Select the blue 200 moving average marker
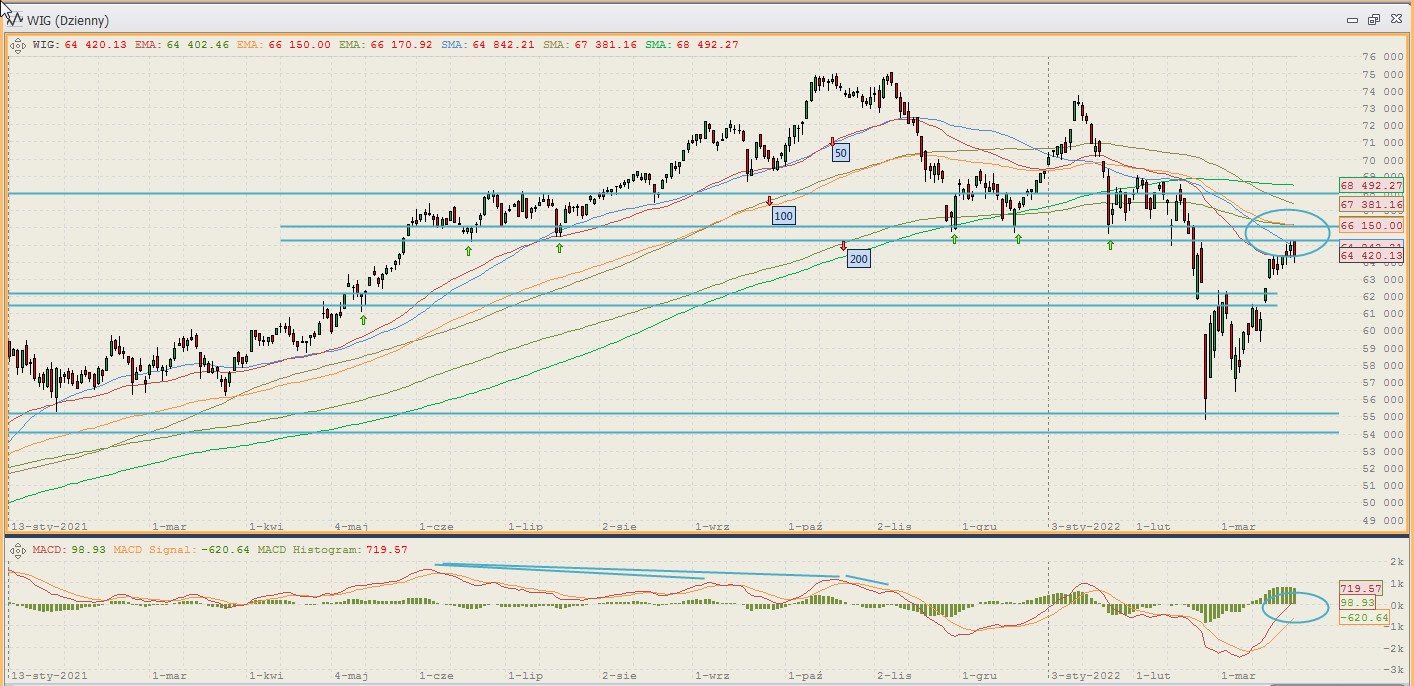The width and height of the screenshot is (1414, 686). click(x=858, y=259)
